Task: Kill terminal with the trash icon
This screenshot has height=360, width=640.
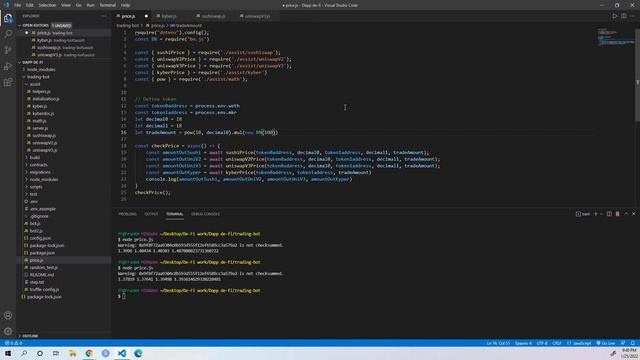Action: pyautogui.click(x=618, y=214)
